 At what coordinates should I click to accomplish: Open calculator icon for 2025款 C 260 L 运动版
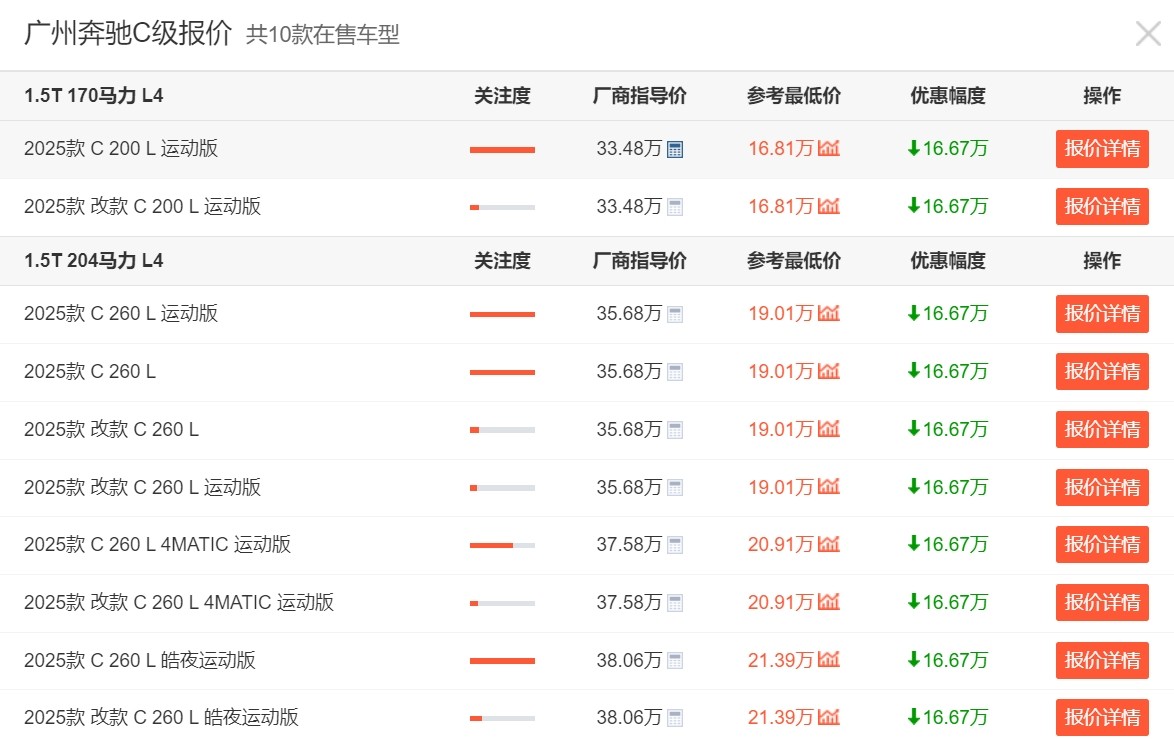[x=675, y=314]
